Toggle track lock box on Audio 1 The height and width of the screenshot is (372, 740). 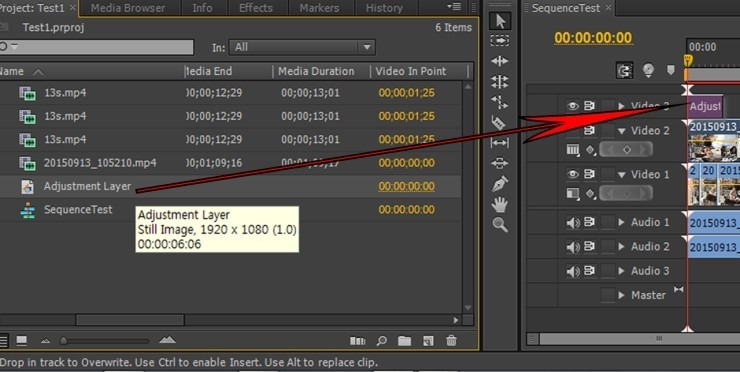(608, 222)
